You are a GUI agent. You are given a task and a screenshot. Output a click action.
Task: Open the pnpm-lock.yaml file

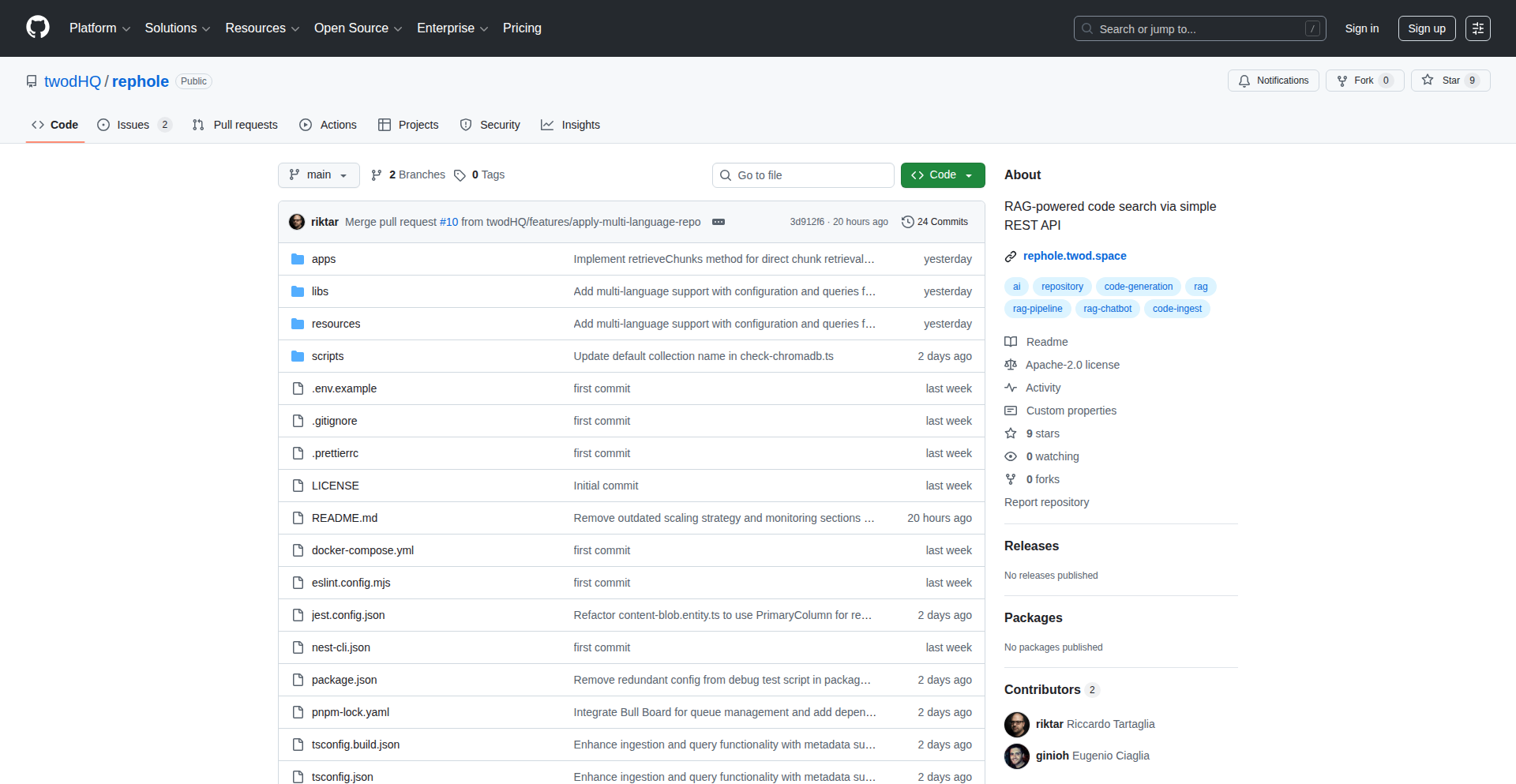coord(351,712)
